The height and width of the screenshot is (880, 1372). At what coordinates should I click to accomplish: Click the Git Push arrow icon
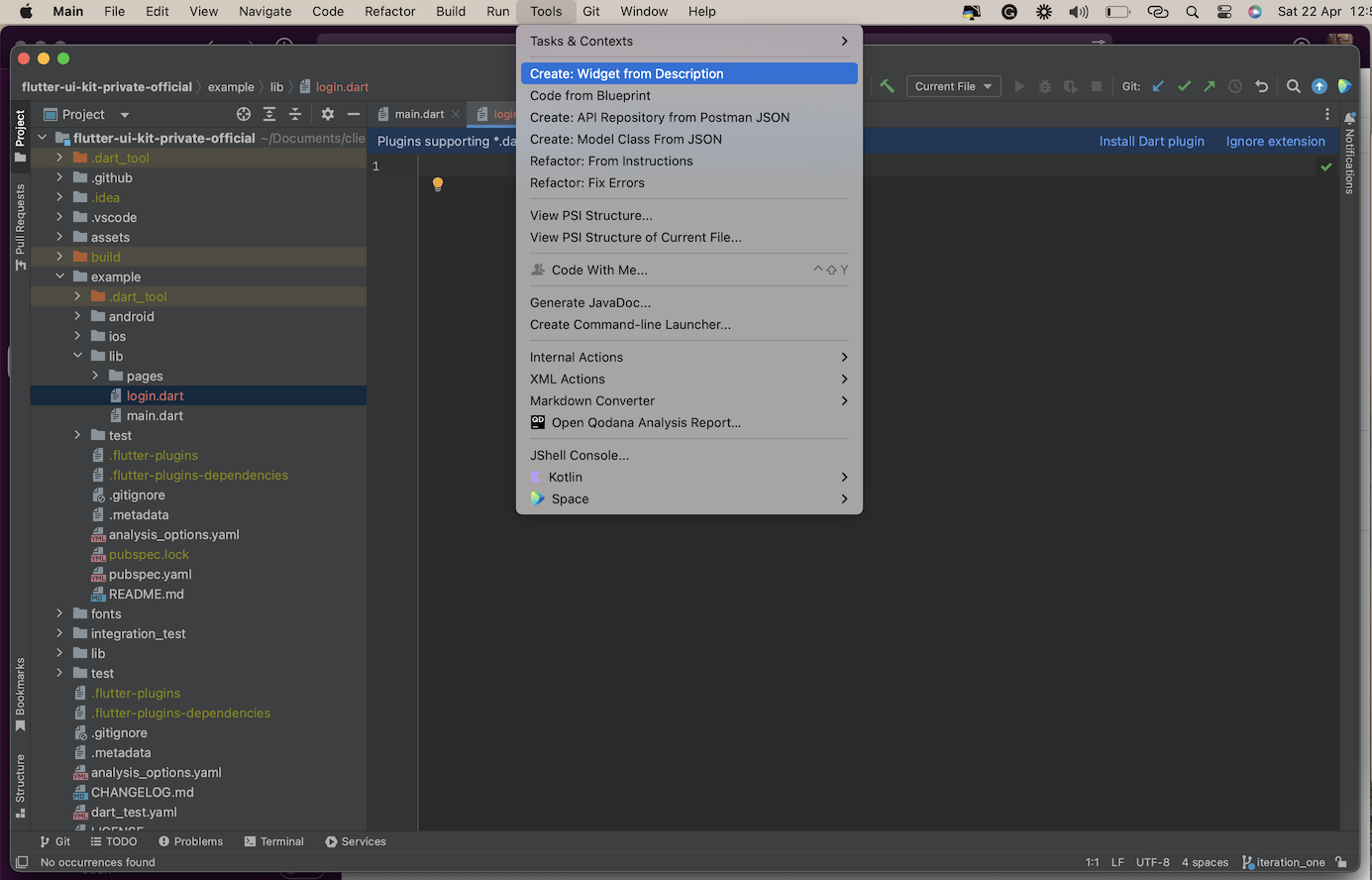[x=1210, y=86]
